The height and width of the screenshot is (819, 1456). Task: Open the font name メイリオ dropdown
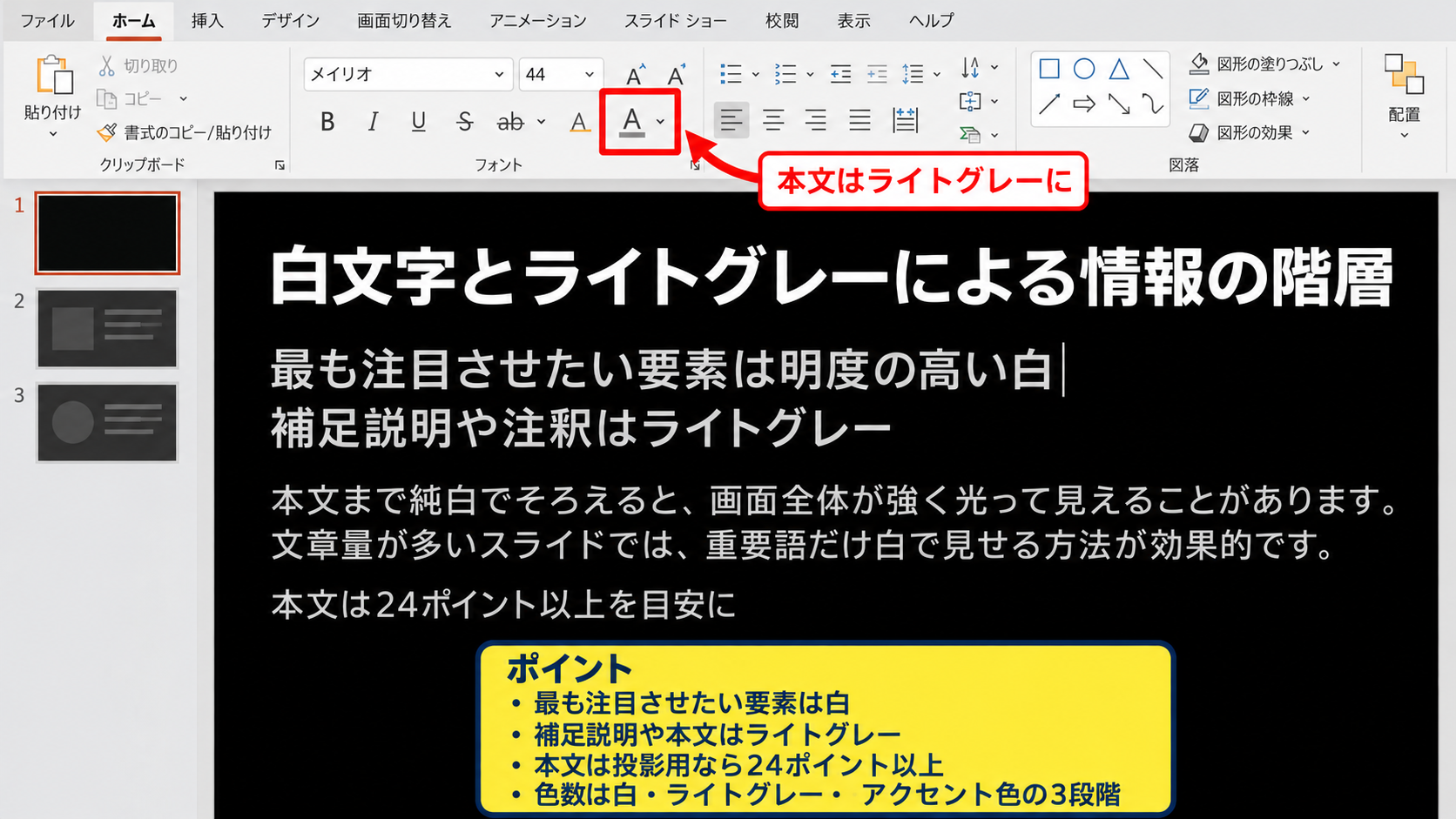499,75
